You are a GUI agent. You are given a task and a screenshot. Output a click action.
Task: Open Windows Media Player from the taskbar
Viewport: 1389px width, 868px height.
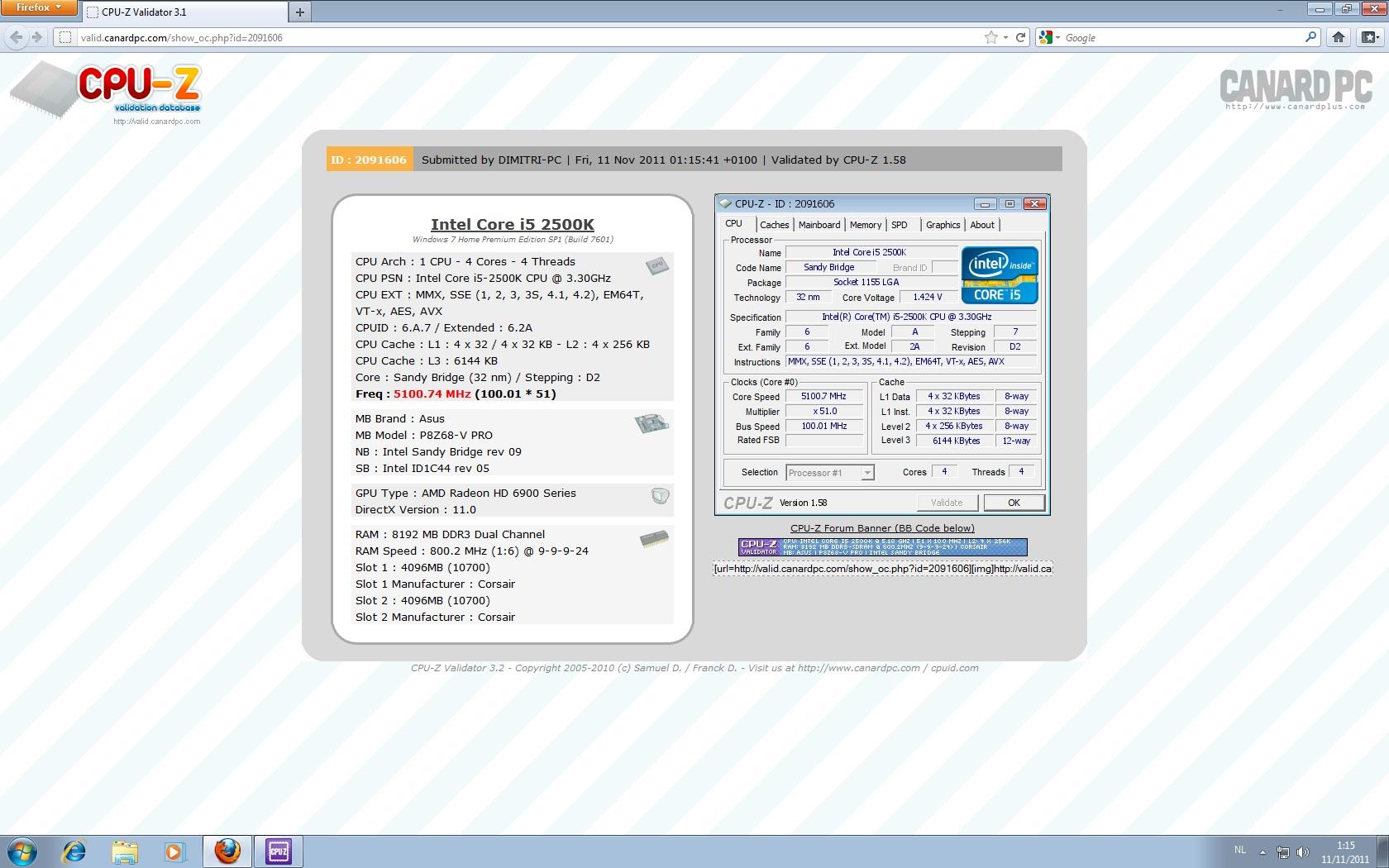click(x=174, y=851)
